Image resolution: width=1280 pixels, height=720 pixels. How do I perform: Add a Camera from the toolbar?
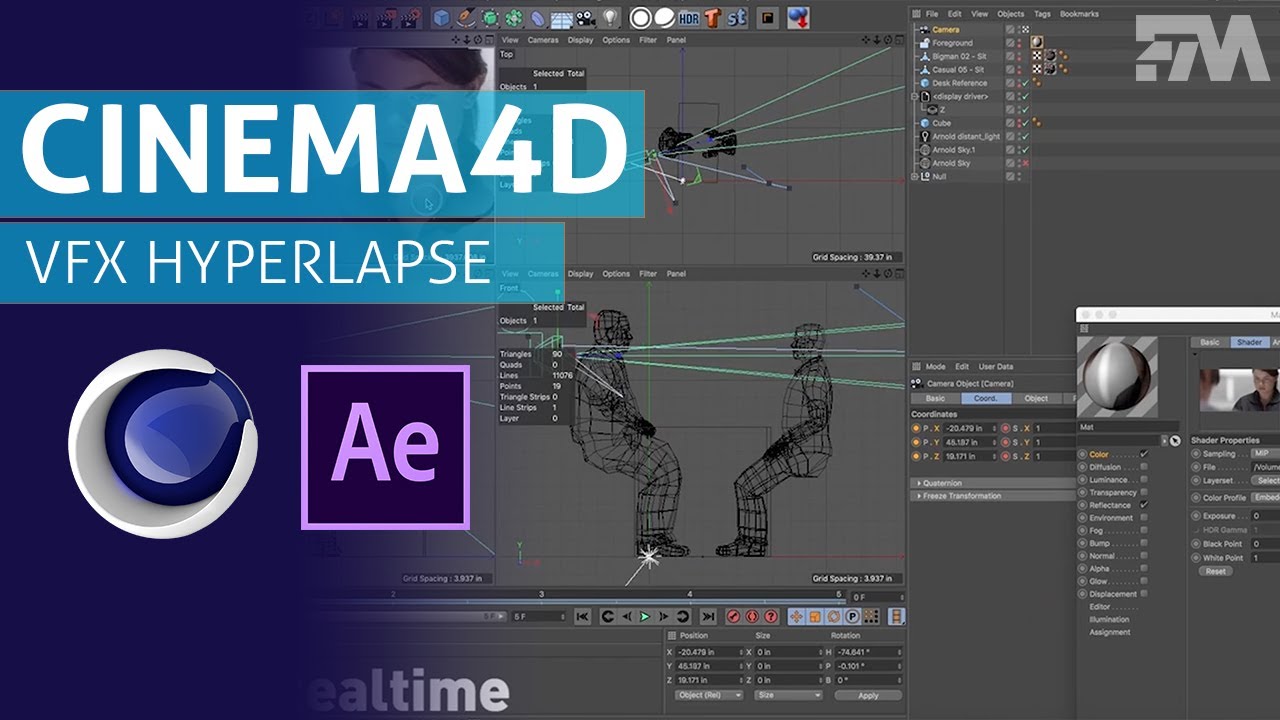pyautogui.click(x=586, y=18)
